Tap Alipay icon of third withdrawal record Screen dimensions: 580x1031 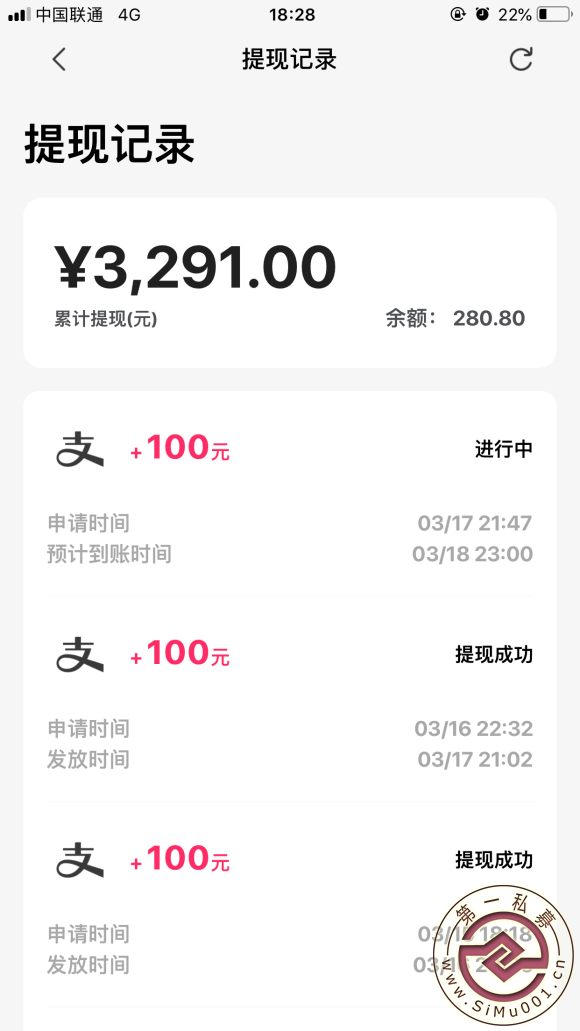[80, 860]
